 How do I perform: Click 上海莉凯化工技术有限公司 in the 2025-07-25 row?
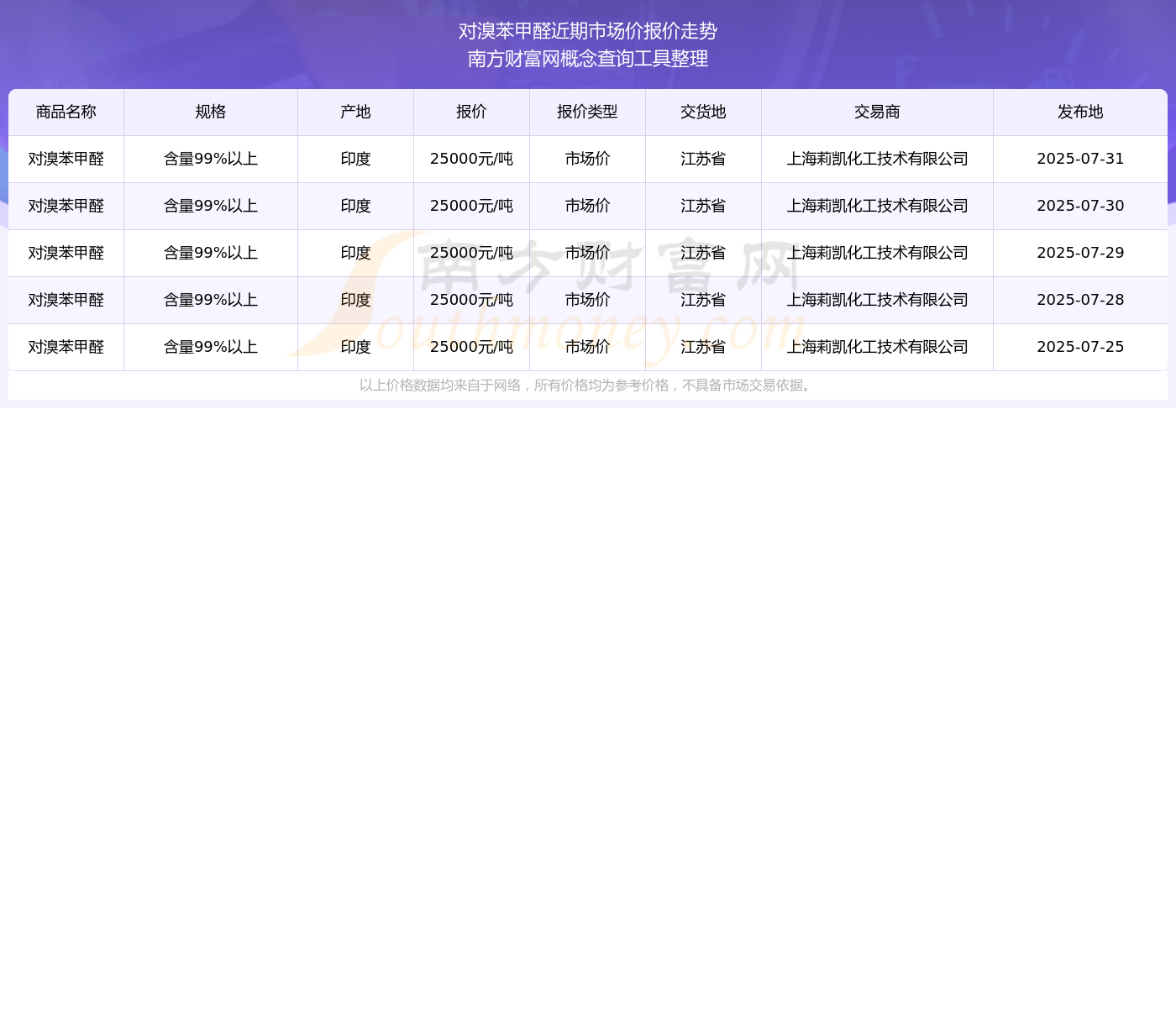(878, 347)
